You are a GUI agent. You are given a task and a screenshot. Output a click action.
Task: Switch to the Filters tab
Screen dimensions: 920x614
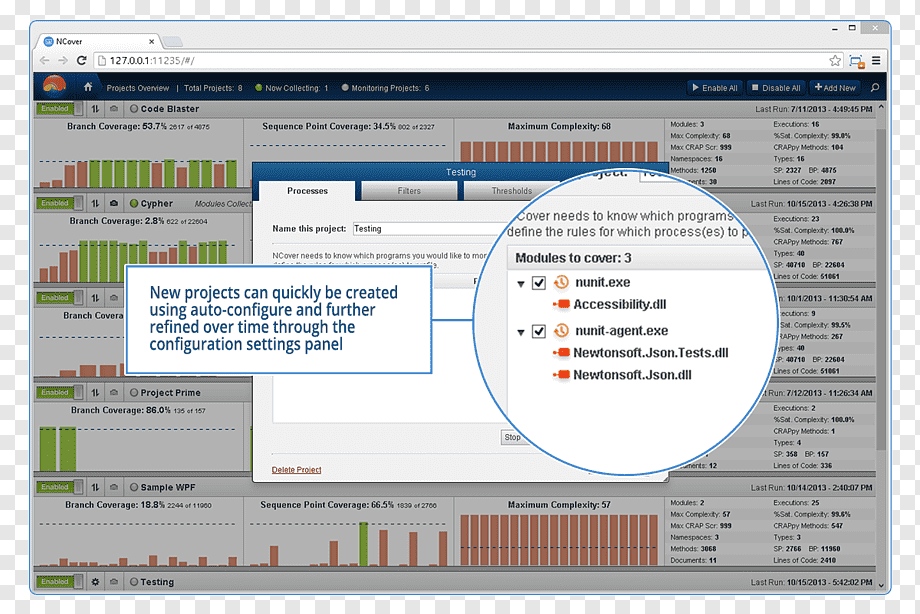tap(409, 191)
